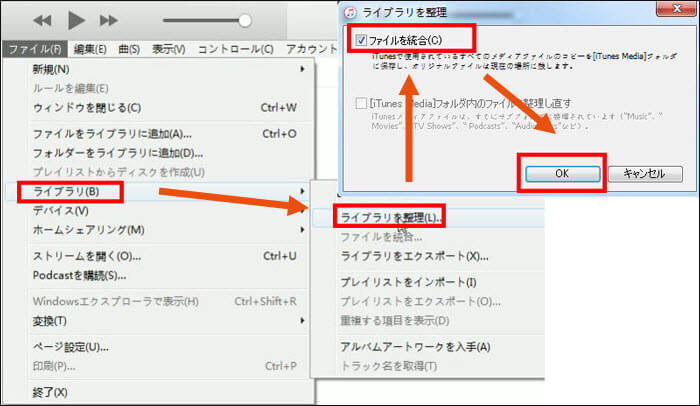
Task: Click the fast-forward (next track) icon
Action: (x=108, y=20)
